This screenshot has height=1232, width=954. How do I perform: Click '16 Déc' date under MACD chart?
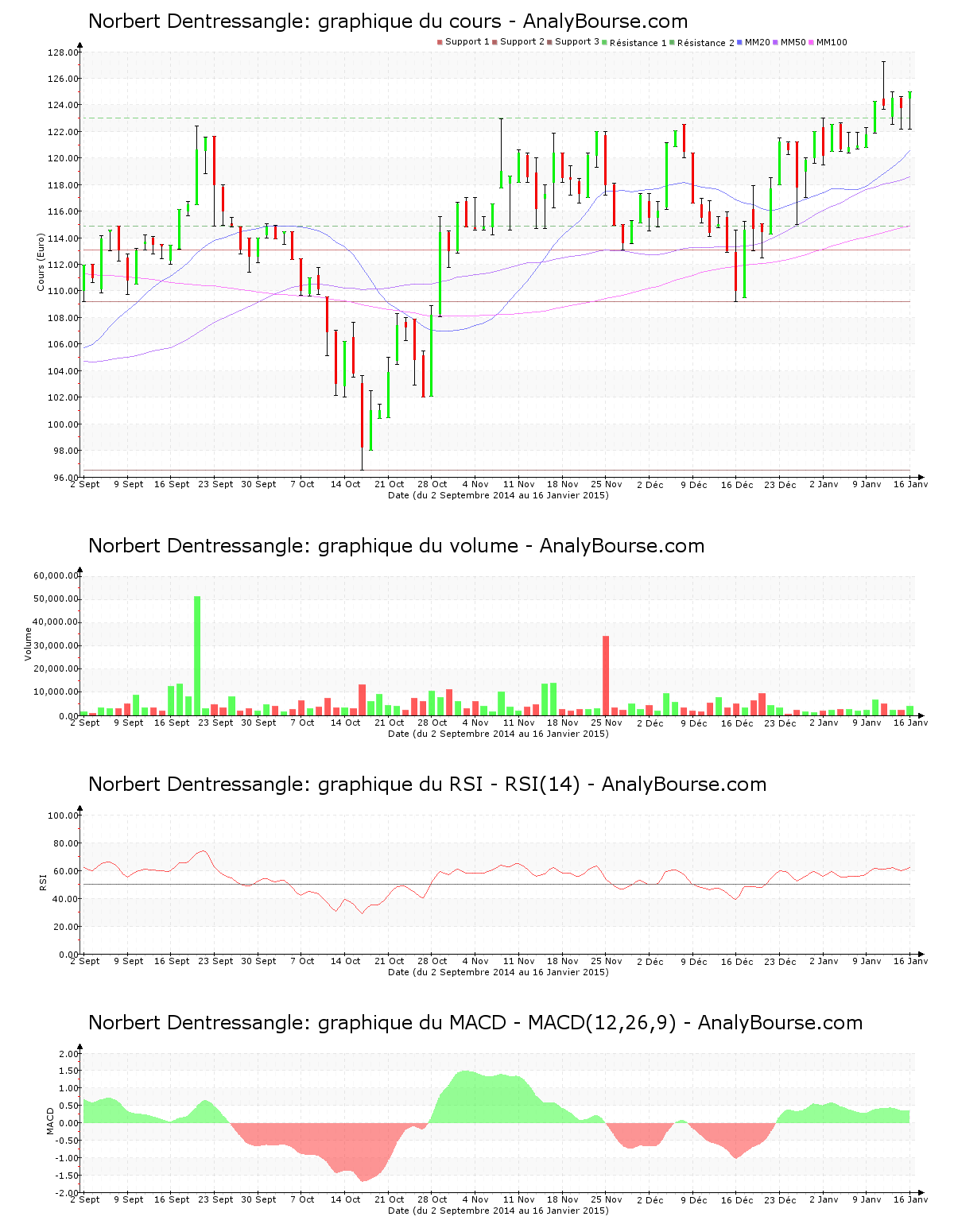pos(737,1200)
